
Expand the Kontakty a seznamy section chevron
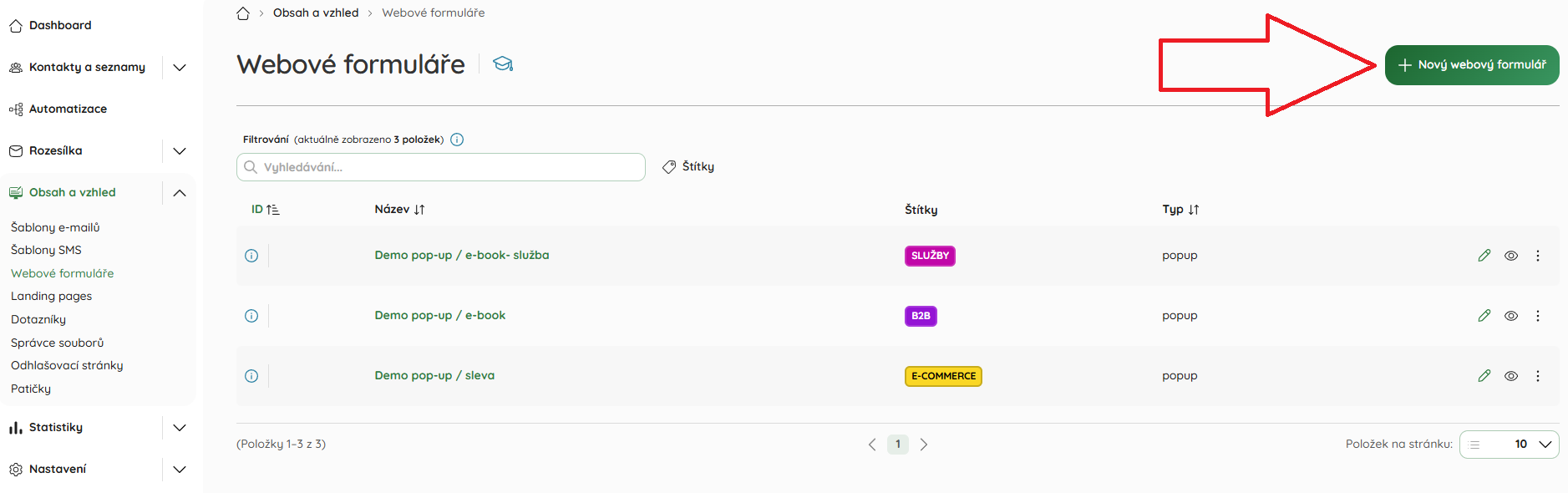[180, 68]
